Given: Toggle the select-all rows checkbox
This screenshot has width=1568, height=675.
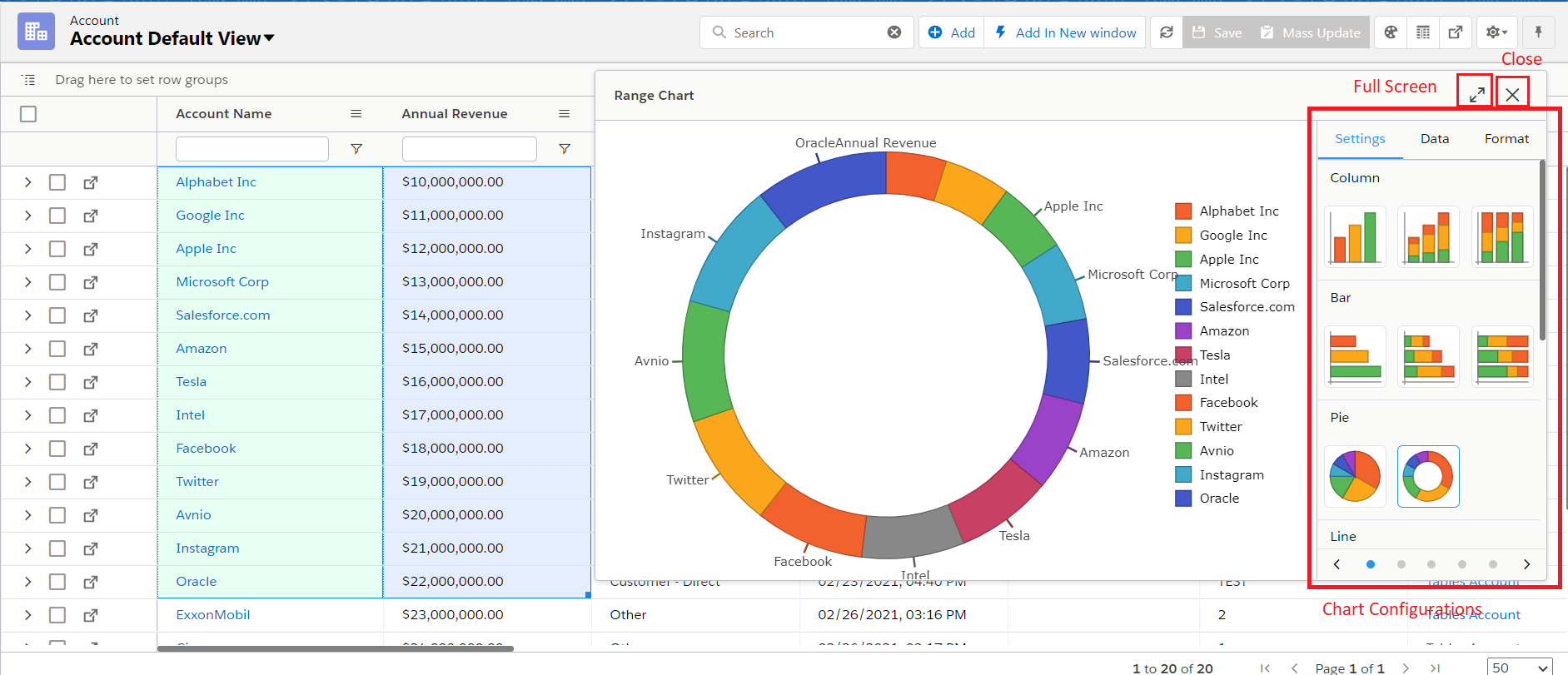Looking at the screenshot, I should point(28,114).
